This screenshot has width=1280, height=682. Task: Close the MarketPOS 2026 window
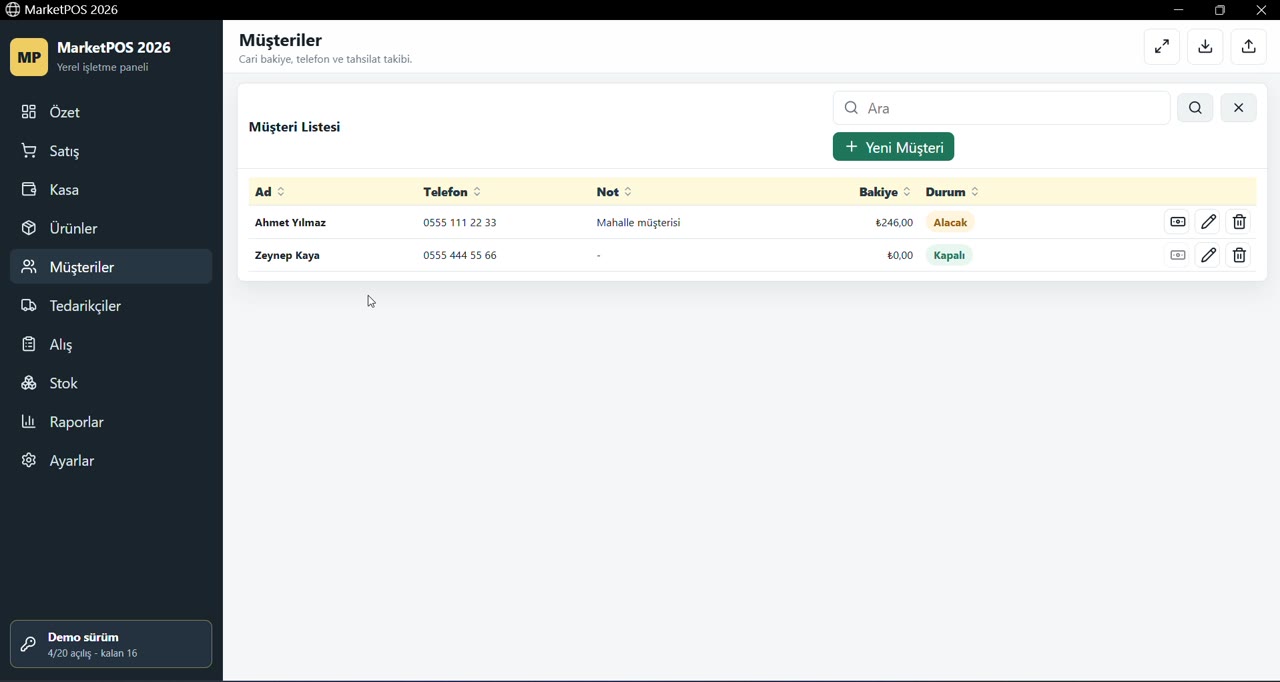point(1262,10)
